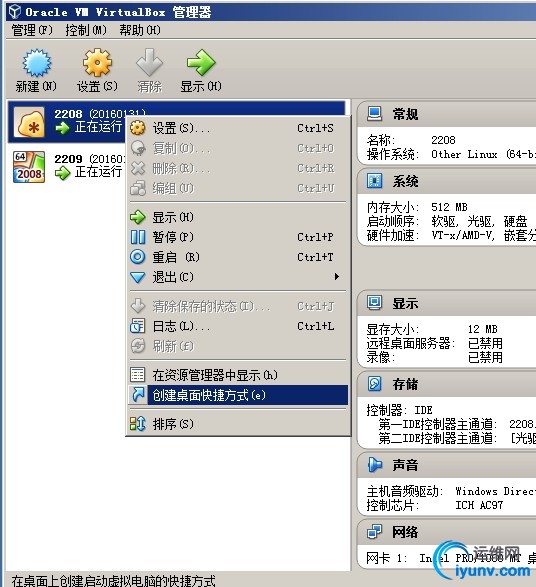536x587 pixels.
Task: Select the 2208 virtual machine OS icon
Action: [x=29, y=122]
